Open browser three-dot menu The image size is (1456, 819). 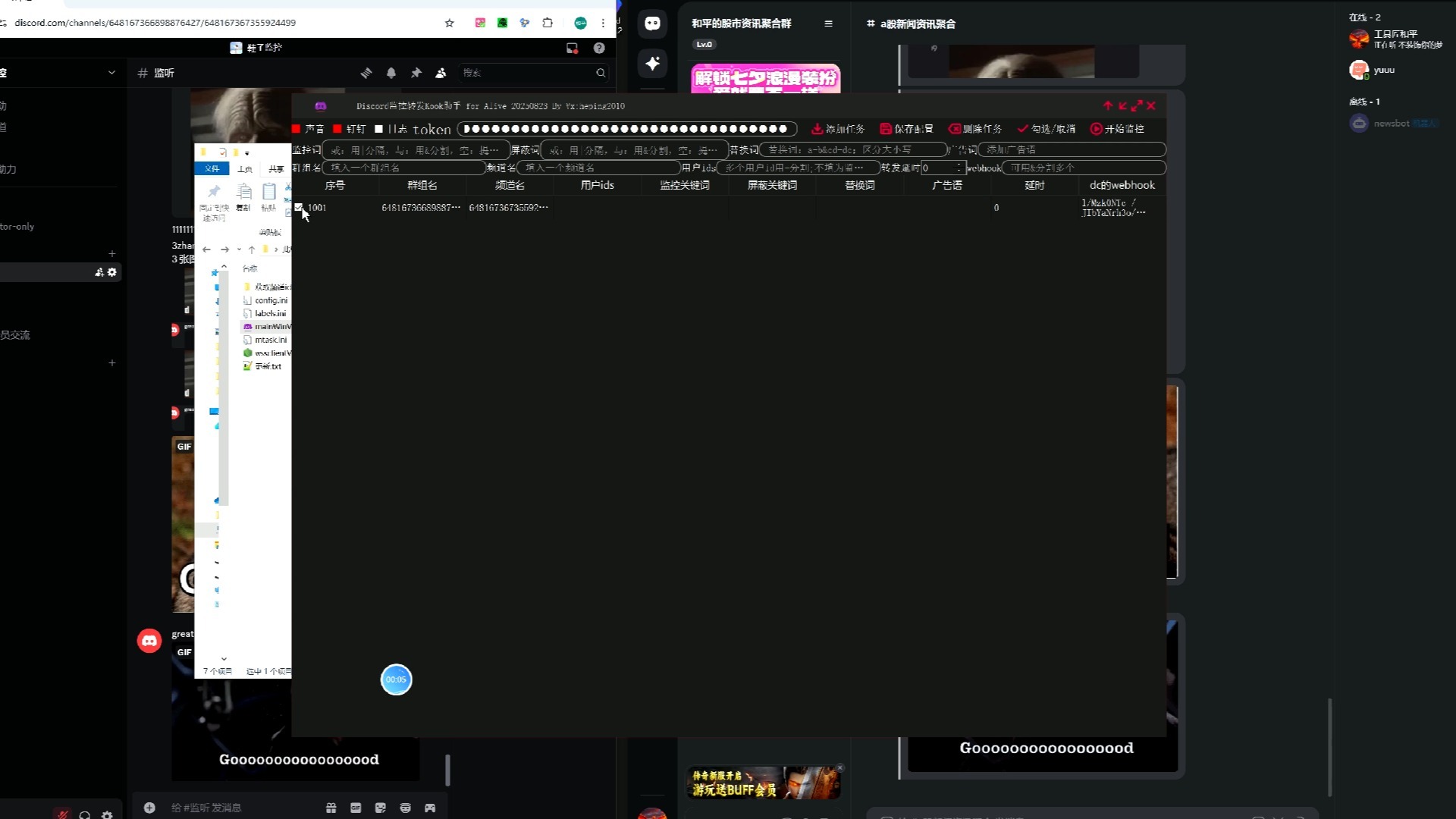pos(603,23)
